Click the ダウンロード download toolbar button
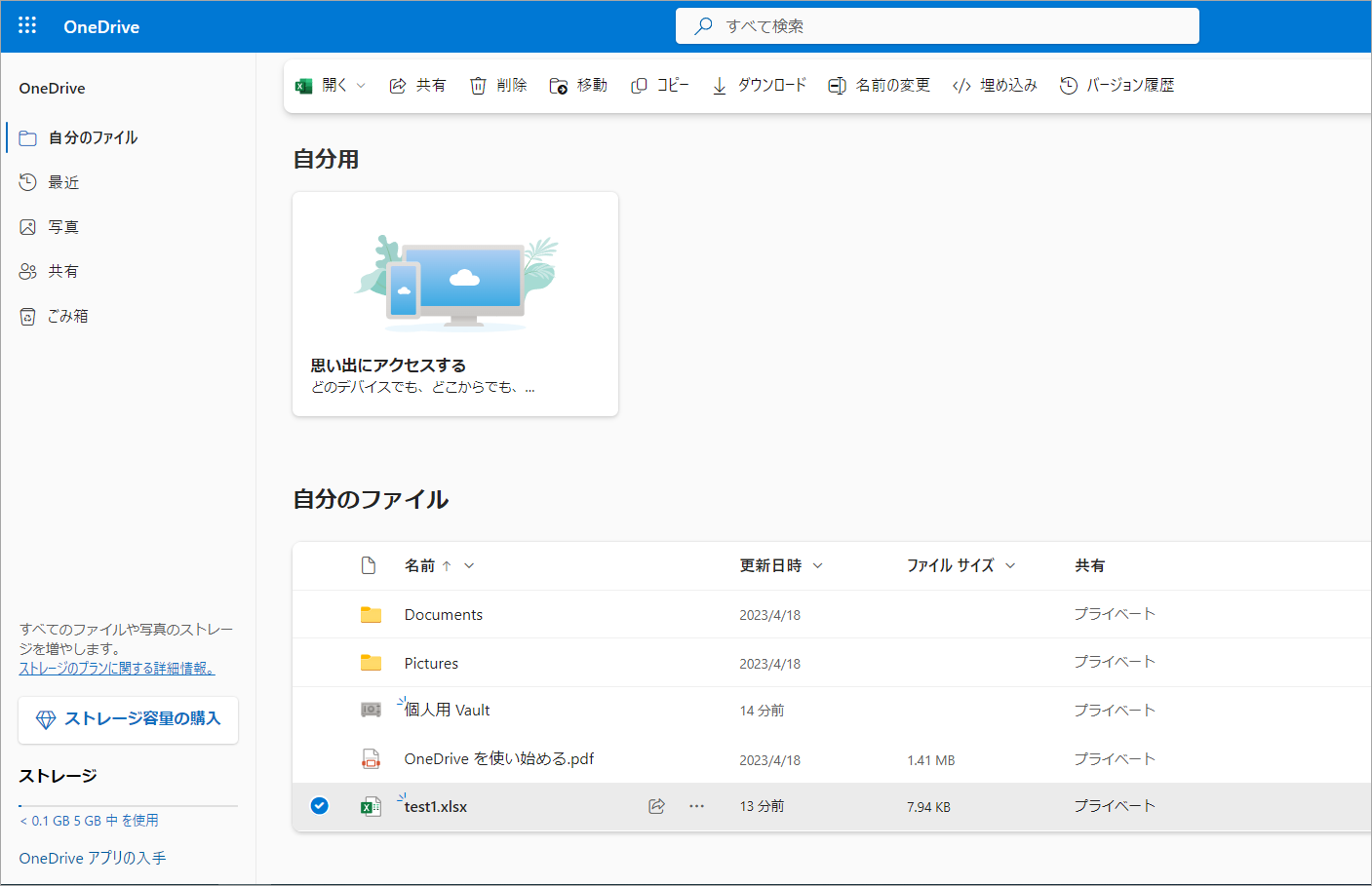This screenshot has height=886, width=1372. (x=759, y=86)
